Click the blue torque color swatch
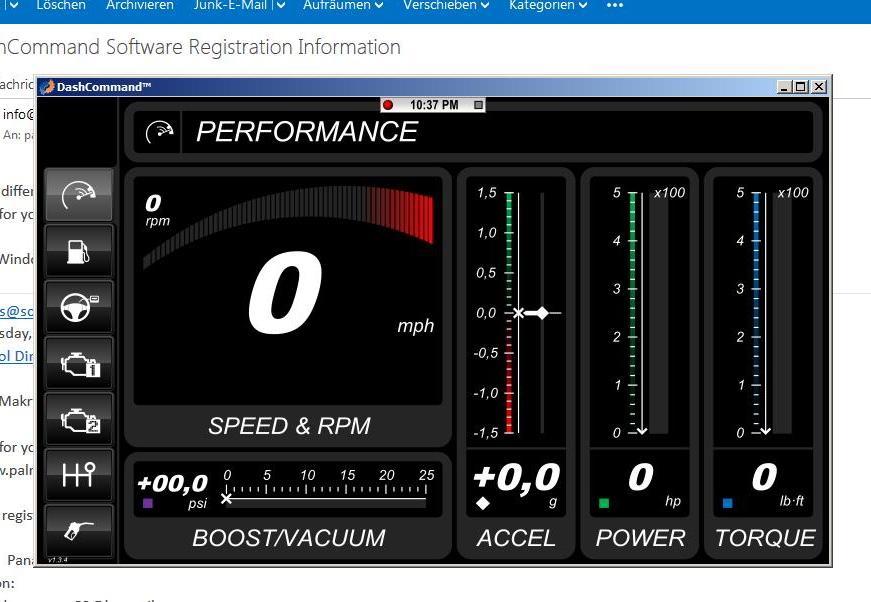The height and width of the screenshot is (602, 871). coord(727,503)
